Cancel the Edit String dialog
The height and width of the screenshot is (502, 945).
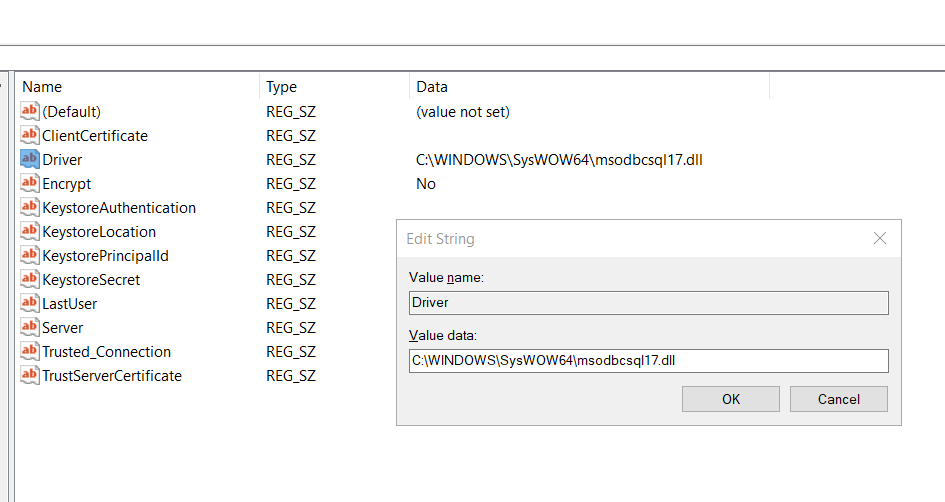coord(838,399)
